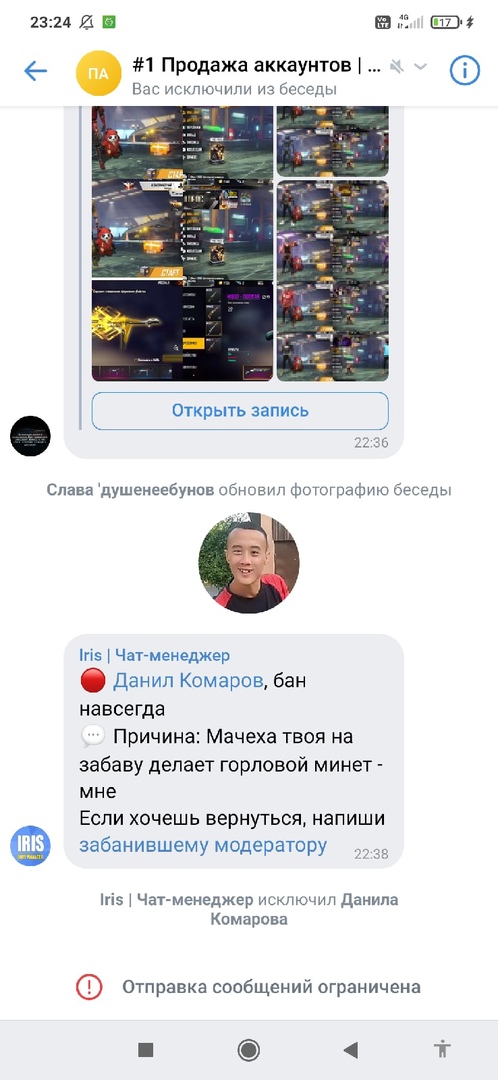
Task: Tap the yellow ПА chat avatar
Action: (x=98, y=73)
